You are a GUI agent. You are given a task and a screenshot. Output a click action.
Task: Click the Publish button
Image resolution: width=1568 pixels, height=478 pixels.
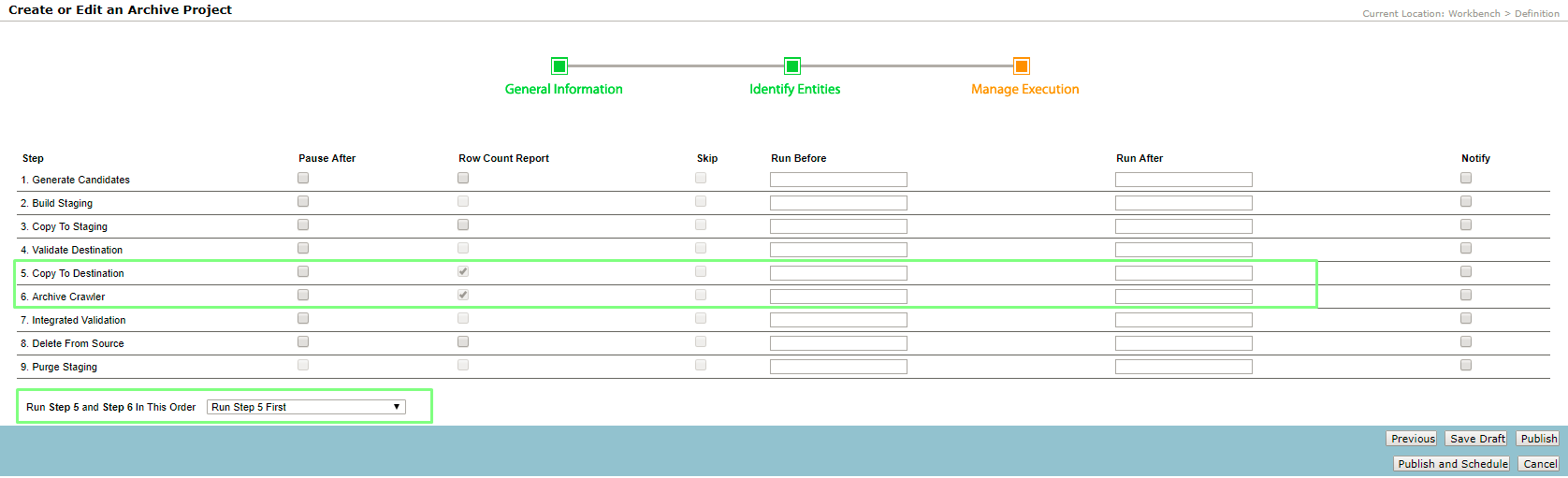tap(1538, 439)
